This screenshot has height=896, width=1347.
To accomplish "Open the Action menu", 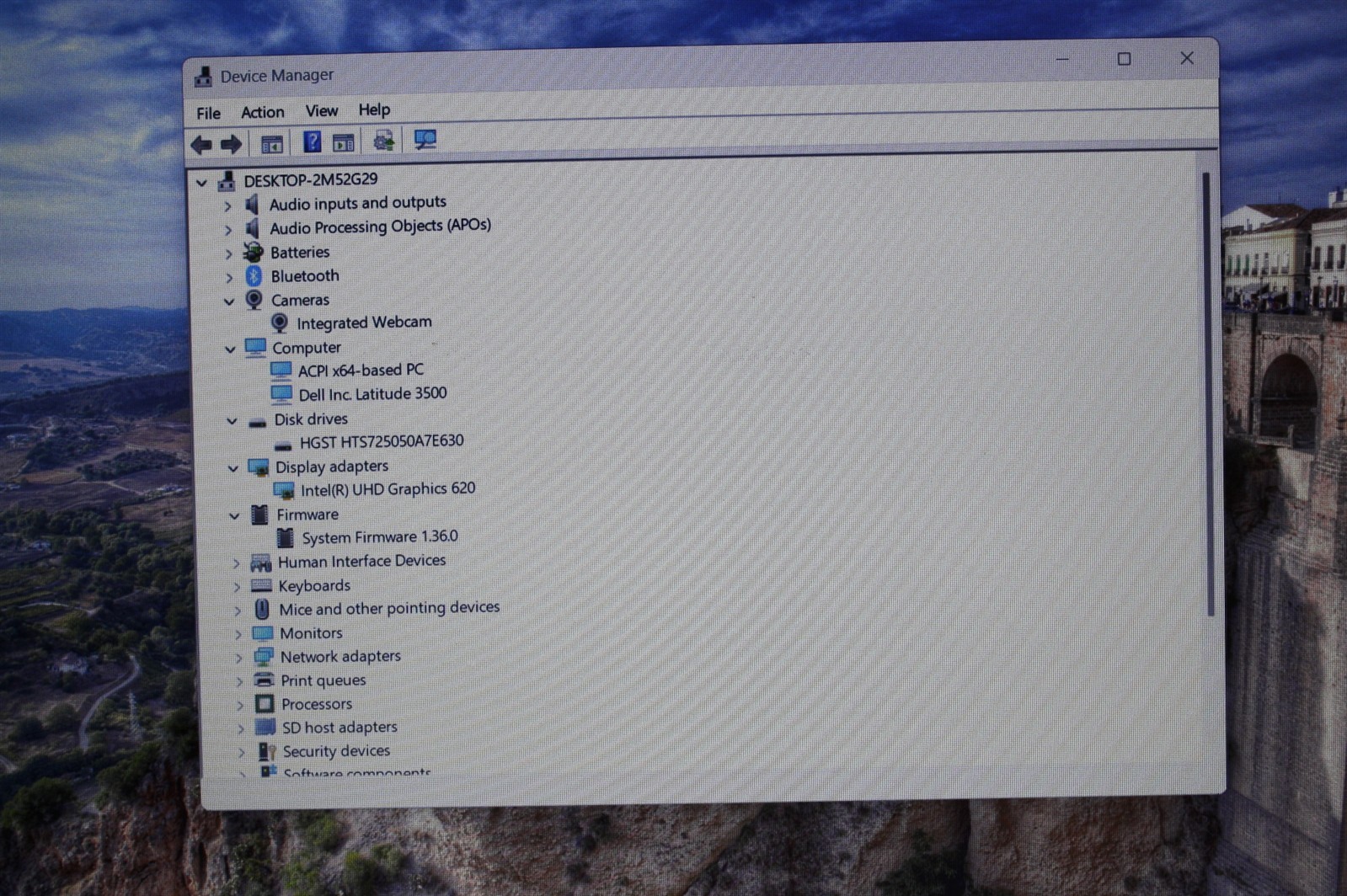I will pyautogui.click(x=263, y=112).
